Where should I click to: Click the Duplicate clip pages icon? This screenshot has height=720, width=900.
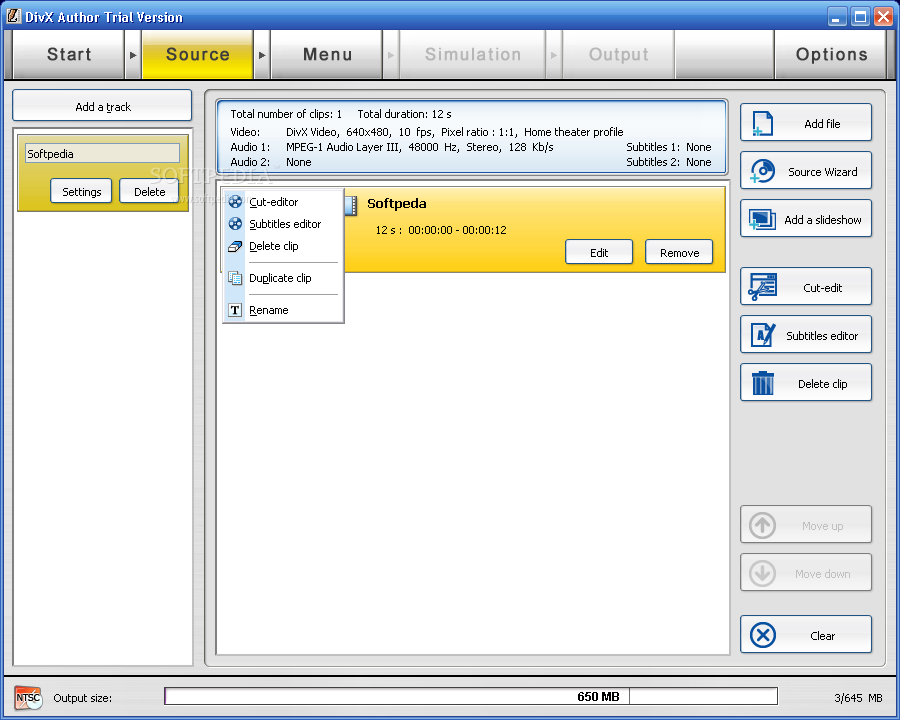[x=235, y=278]
